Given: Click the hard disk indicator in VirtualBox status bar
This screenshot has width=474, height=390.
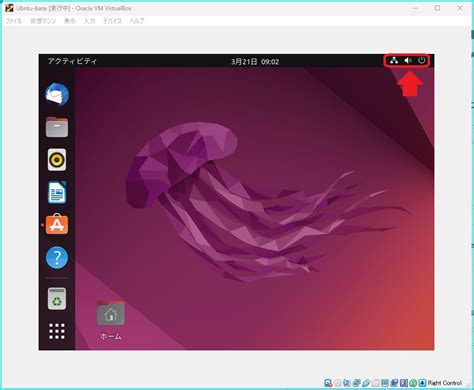Looking at the screenshot, I should coord(328,383).
